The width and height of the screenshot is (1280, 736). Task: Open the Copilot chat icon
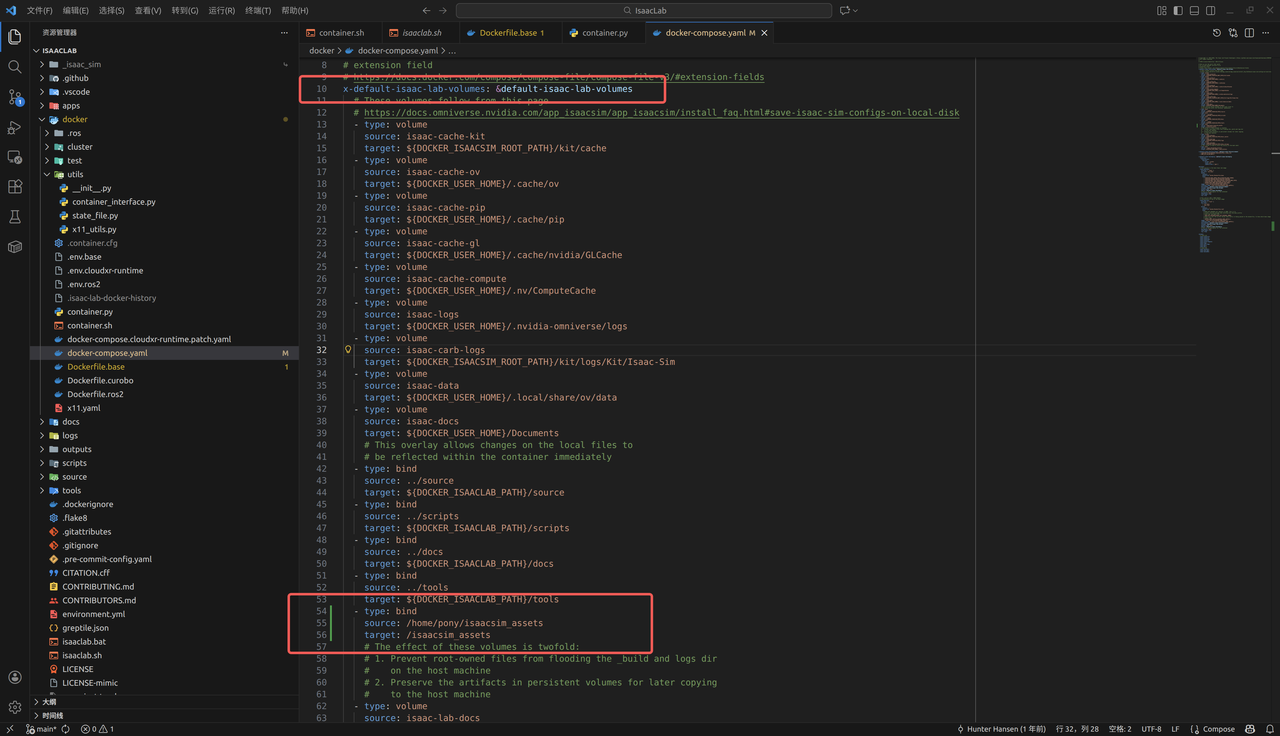845,10
